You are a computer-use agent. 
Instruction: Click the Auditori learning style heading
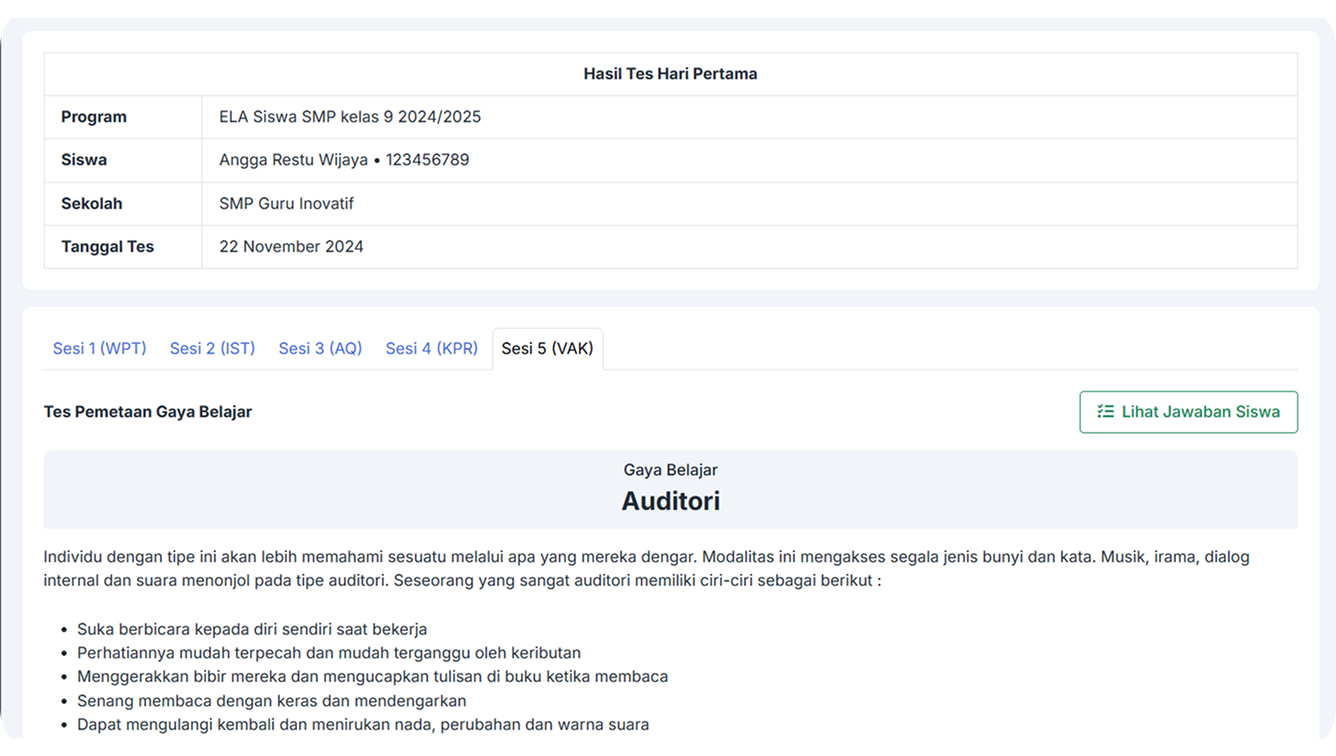point(670,500)
